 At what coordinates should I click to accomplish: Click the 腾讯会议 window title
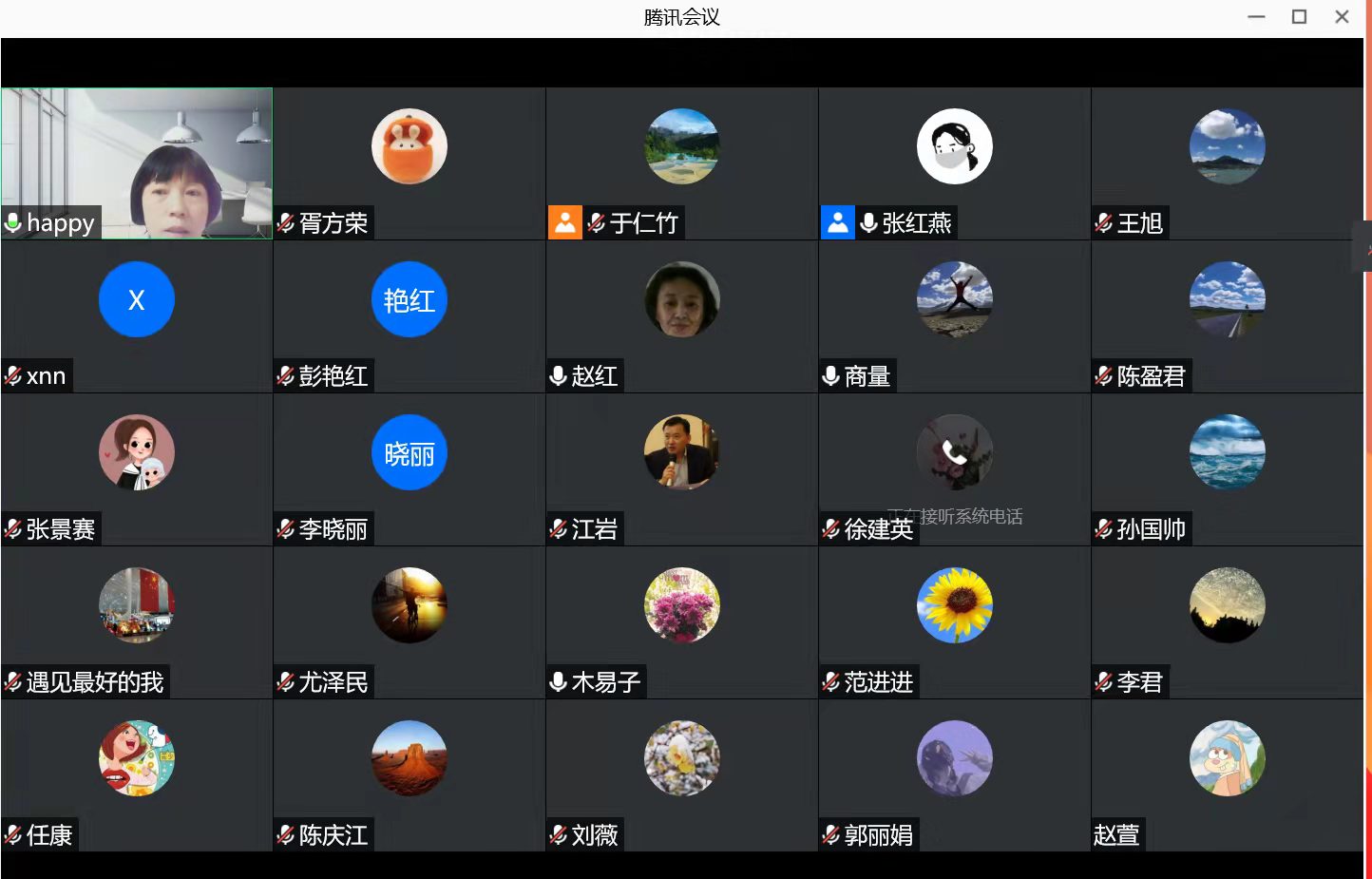[x=681, y=17]
